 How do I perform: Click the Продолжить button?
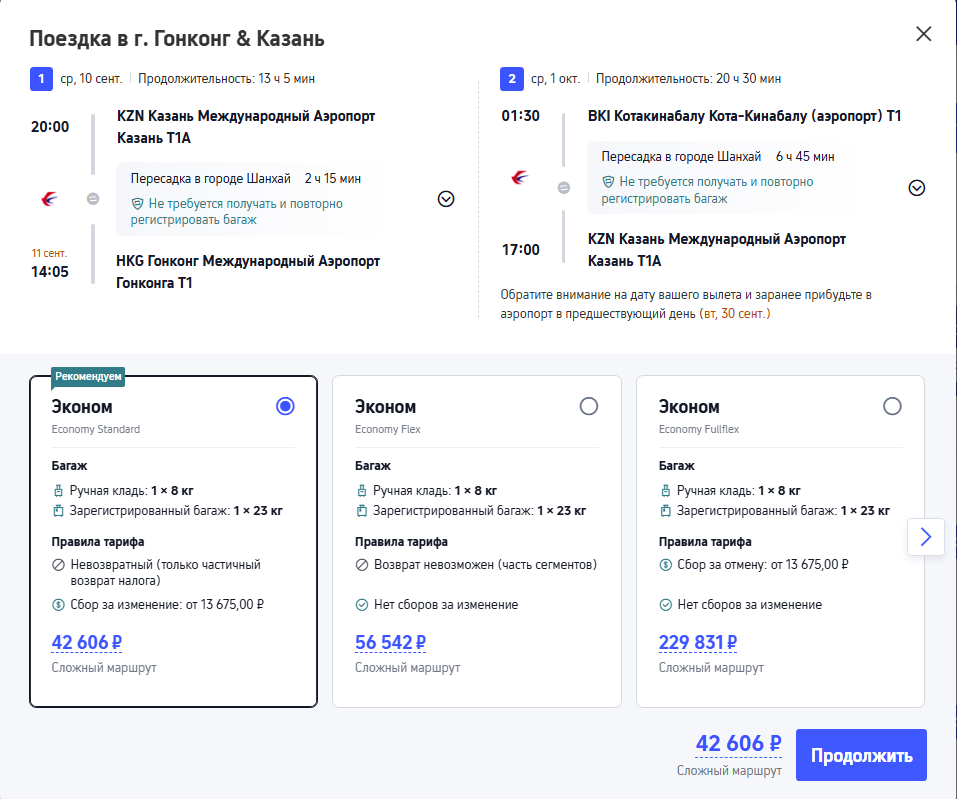pyautogui.click(x=861, y=755)
